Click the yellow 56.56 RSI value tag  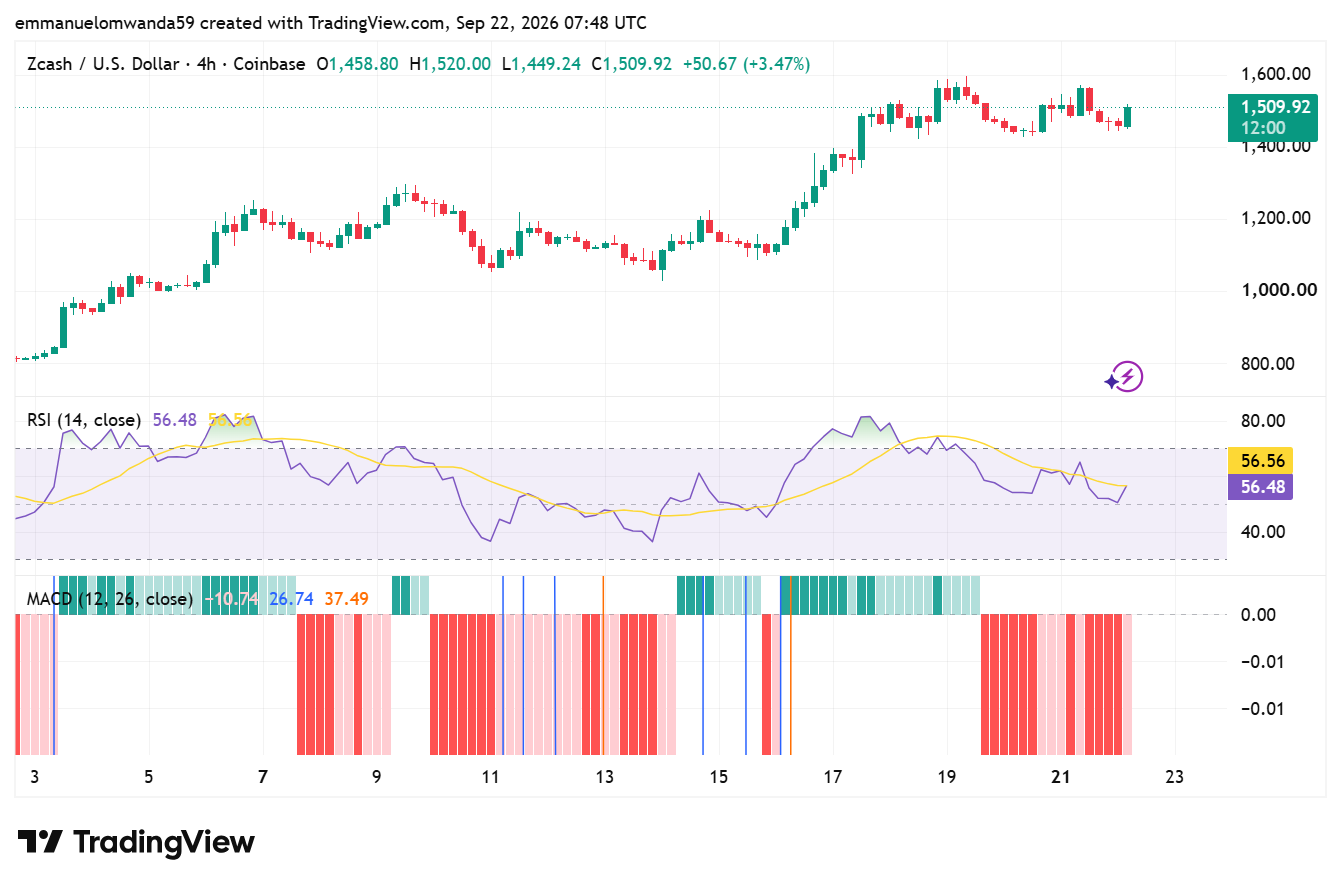[x=1260, y=461]
